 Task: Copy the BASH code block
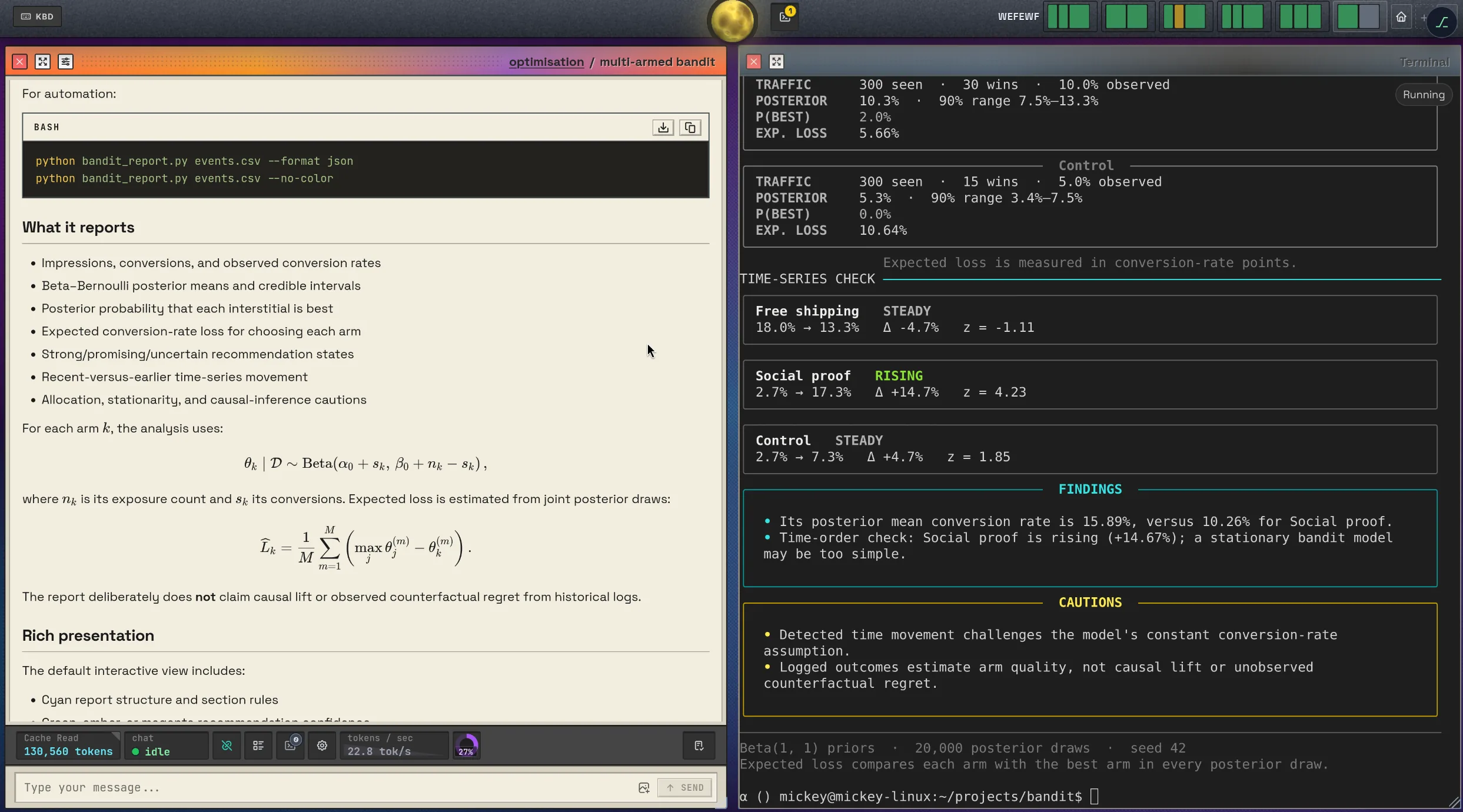tap(690, 127)
